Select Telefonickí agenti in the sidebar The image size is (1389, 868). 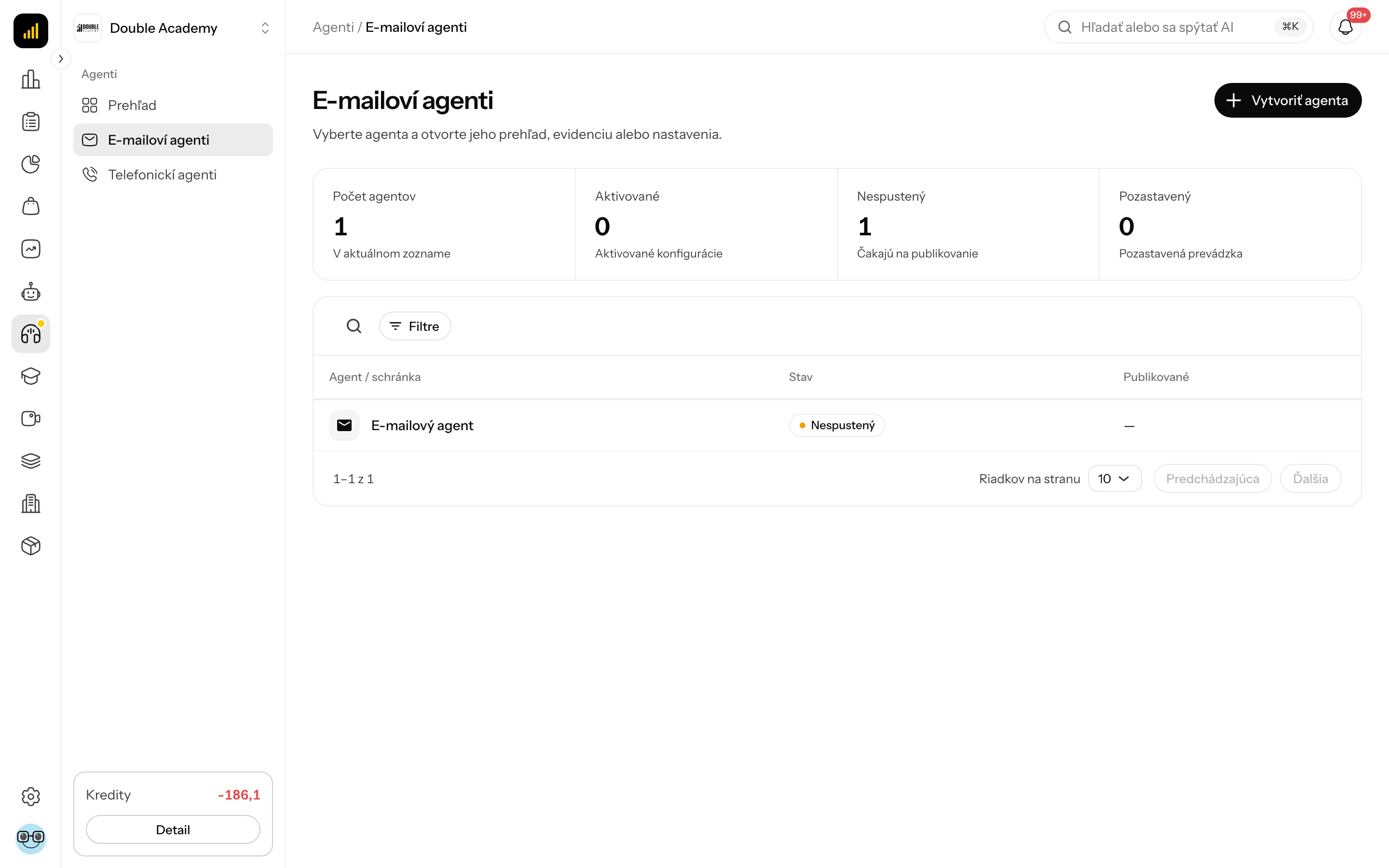tap(173, 175)
